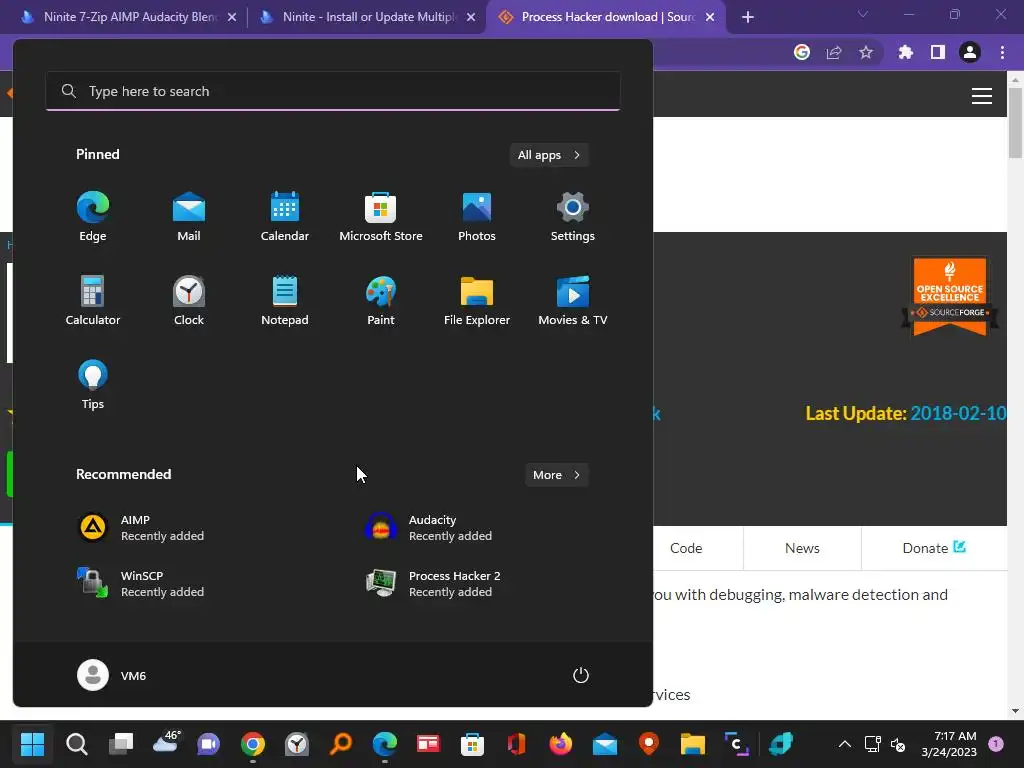
Task: Launch the pinned Movies & TV app
Action: 573,300
